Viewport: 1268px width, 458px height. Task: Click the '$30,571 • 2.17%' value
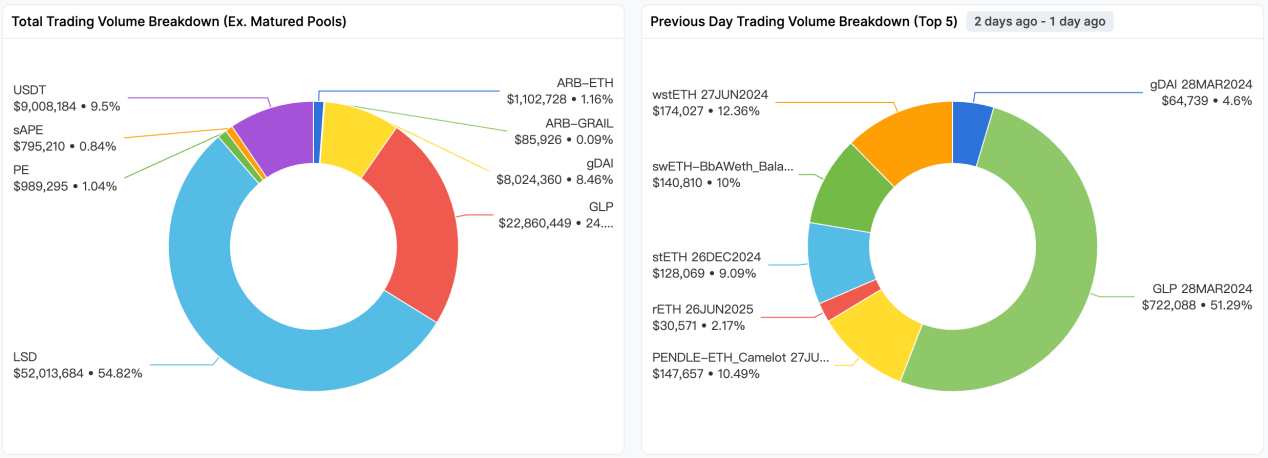coord(698,325)
